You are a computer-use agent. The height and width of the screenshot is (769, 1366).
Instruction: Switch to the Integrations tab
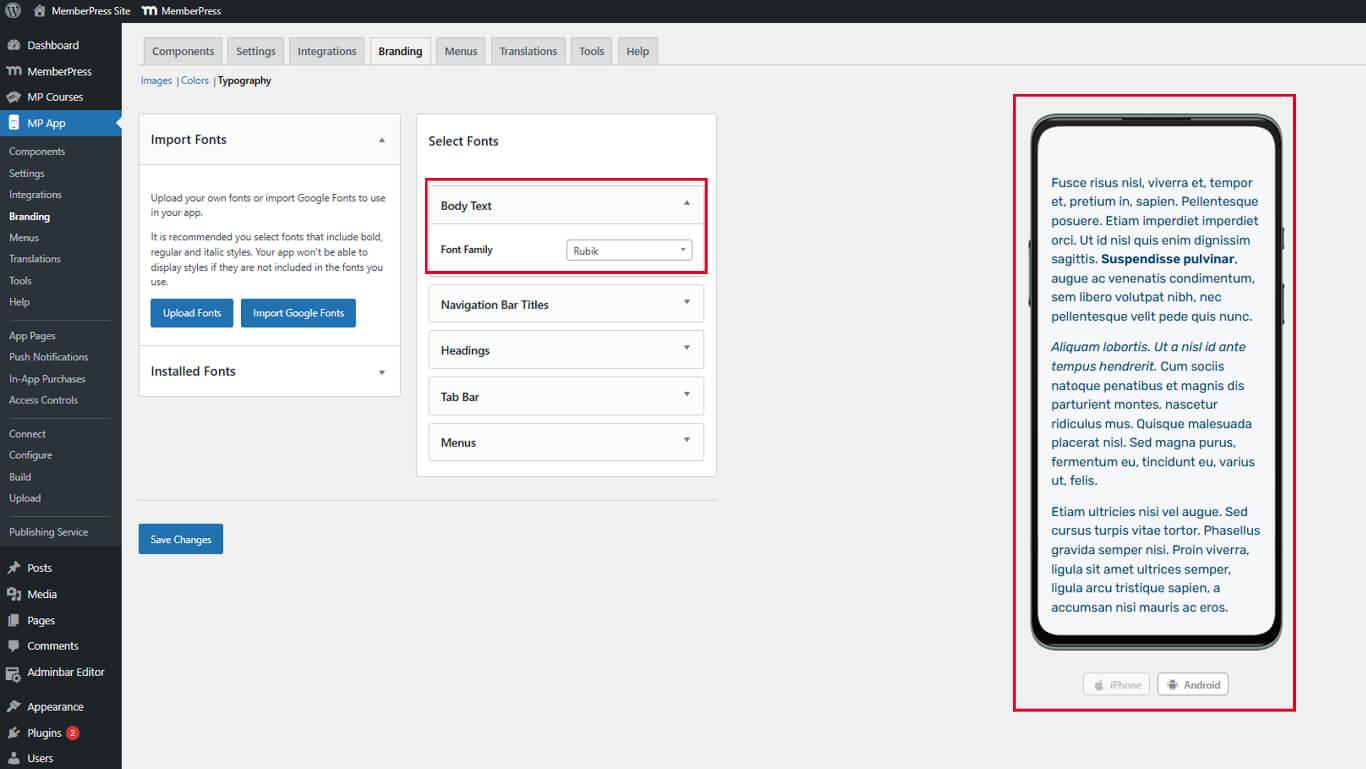(326, 51)
